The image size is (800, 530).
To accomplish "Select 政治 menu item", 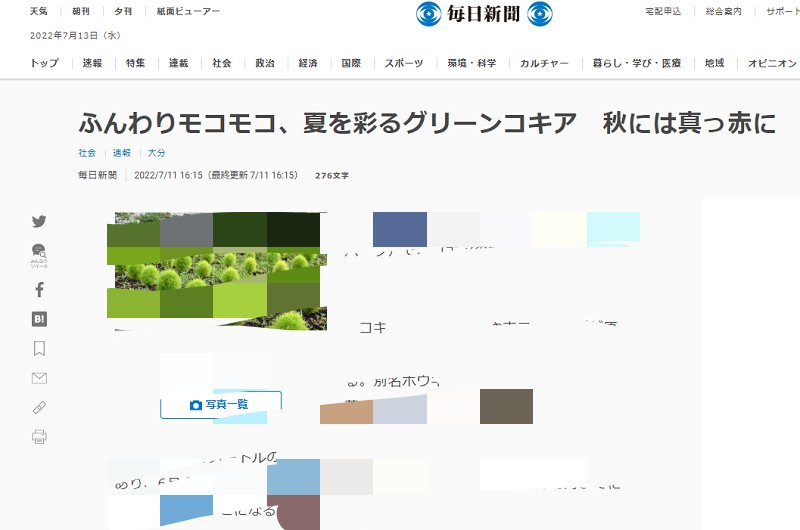I will 265,63.
